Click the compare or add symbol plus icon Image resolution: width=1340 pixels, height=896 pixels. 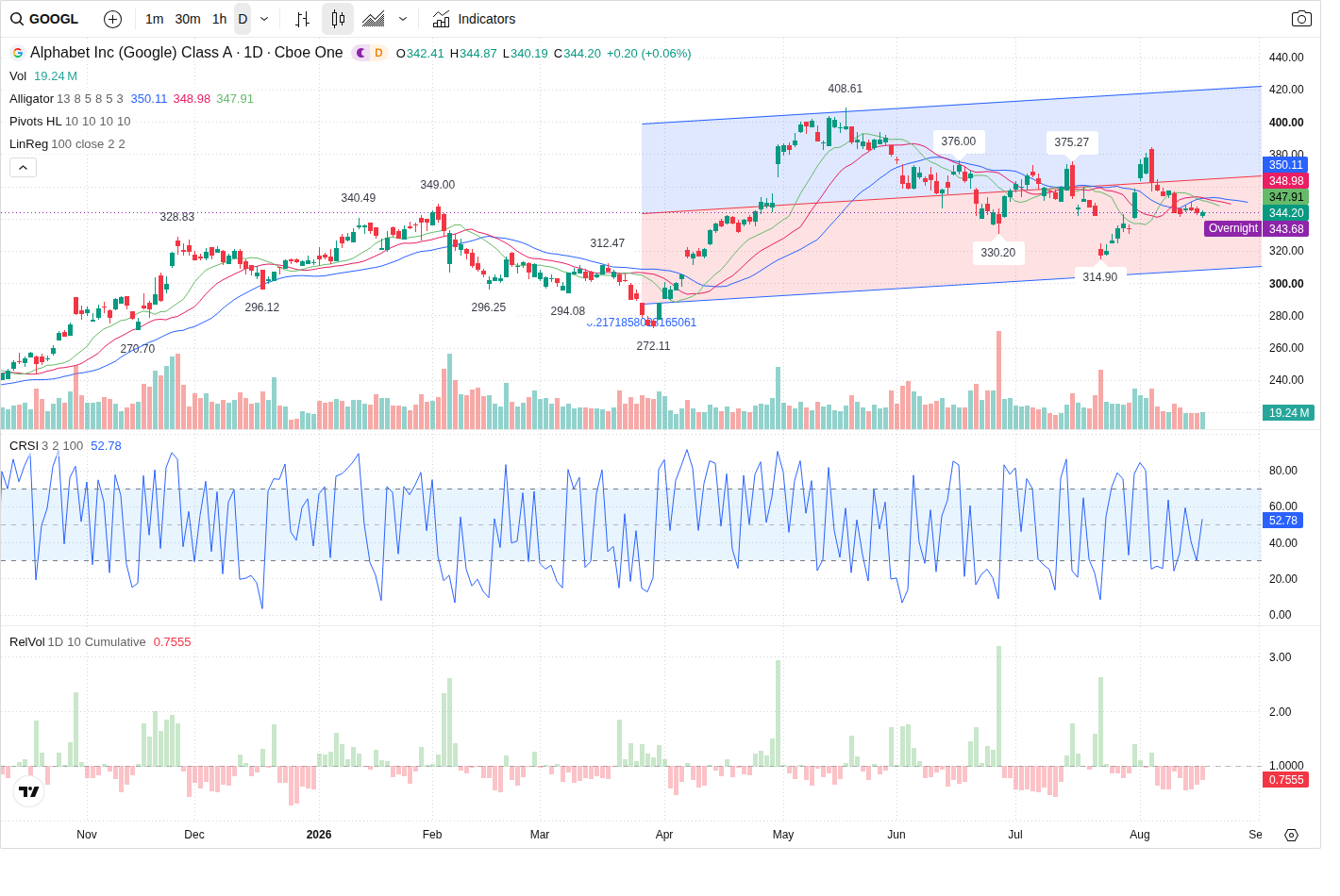tap(112, 19)
